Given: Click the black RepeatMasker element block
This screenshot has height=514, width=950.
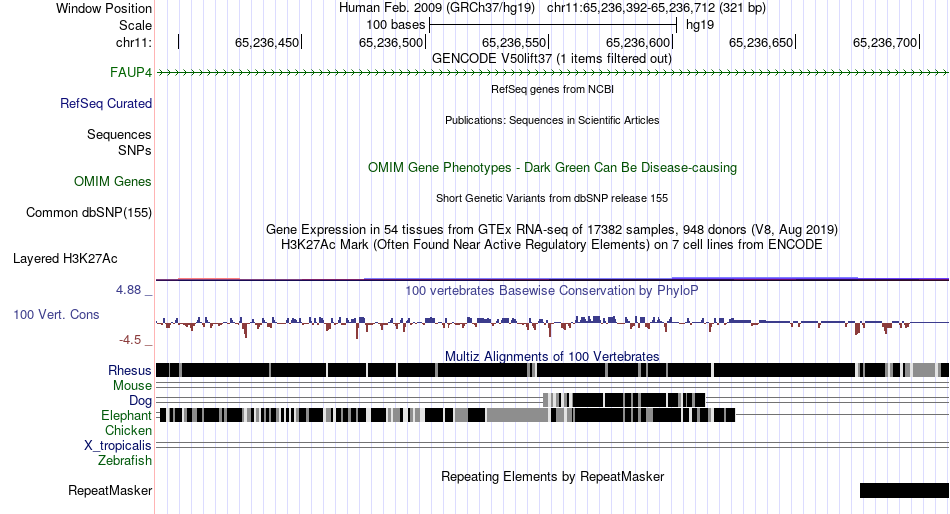Looking at the screenshot, I should click(x=904, y=490).
